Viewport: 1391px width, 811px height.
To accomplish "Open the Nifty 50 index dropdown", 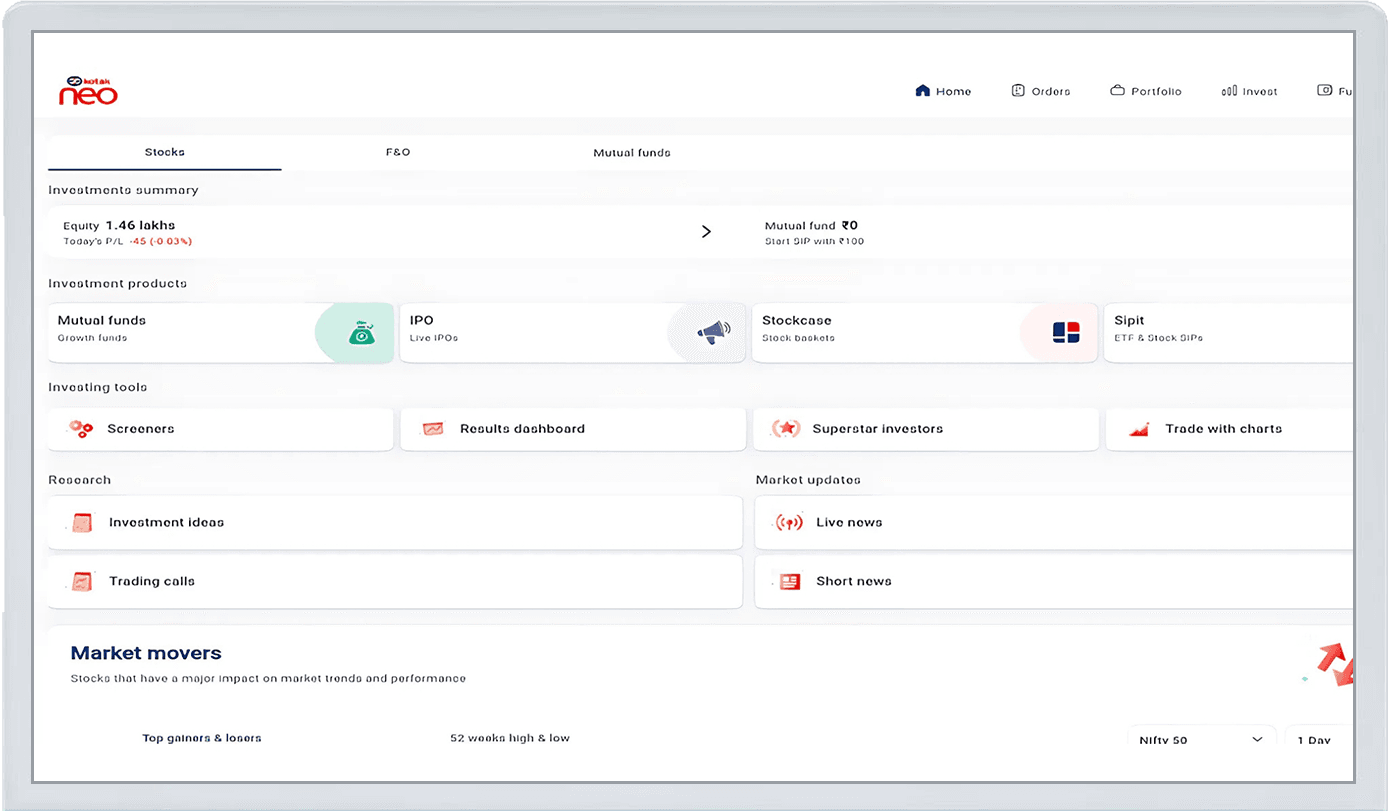I will pyautogui.click(x=1201, y=740).
